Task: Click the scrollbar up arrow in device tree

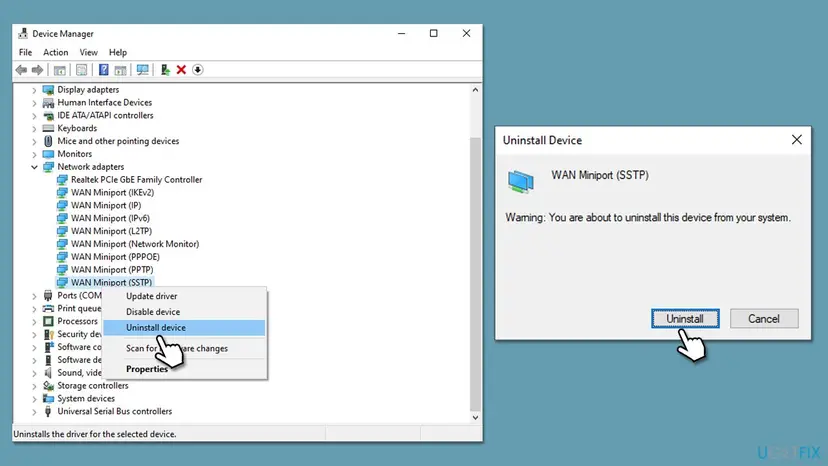Action: pos(475,90)
